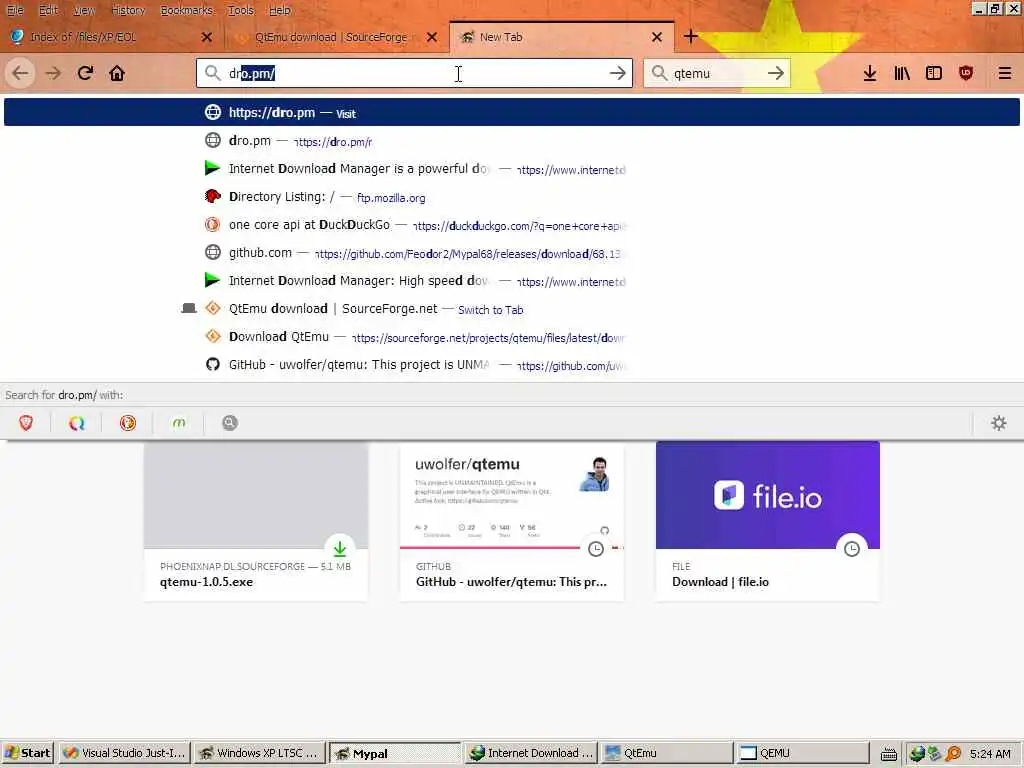
Task: Go back with the back arrow button
Action: tap(20, 73)
